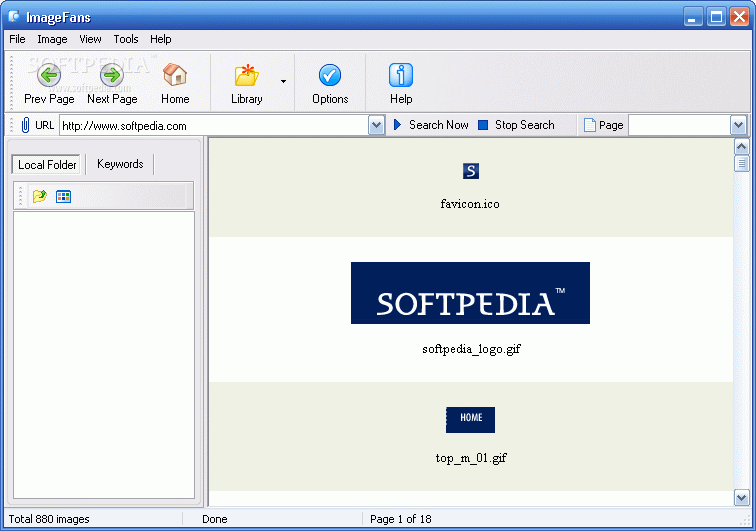This screenshot has height=531, width=756.
Task: Click the thumbnail grid view icon
Action: (63, 196)
